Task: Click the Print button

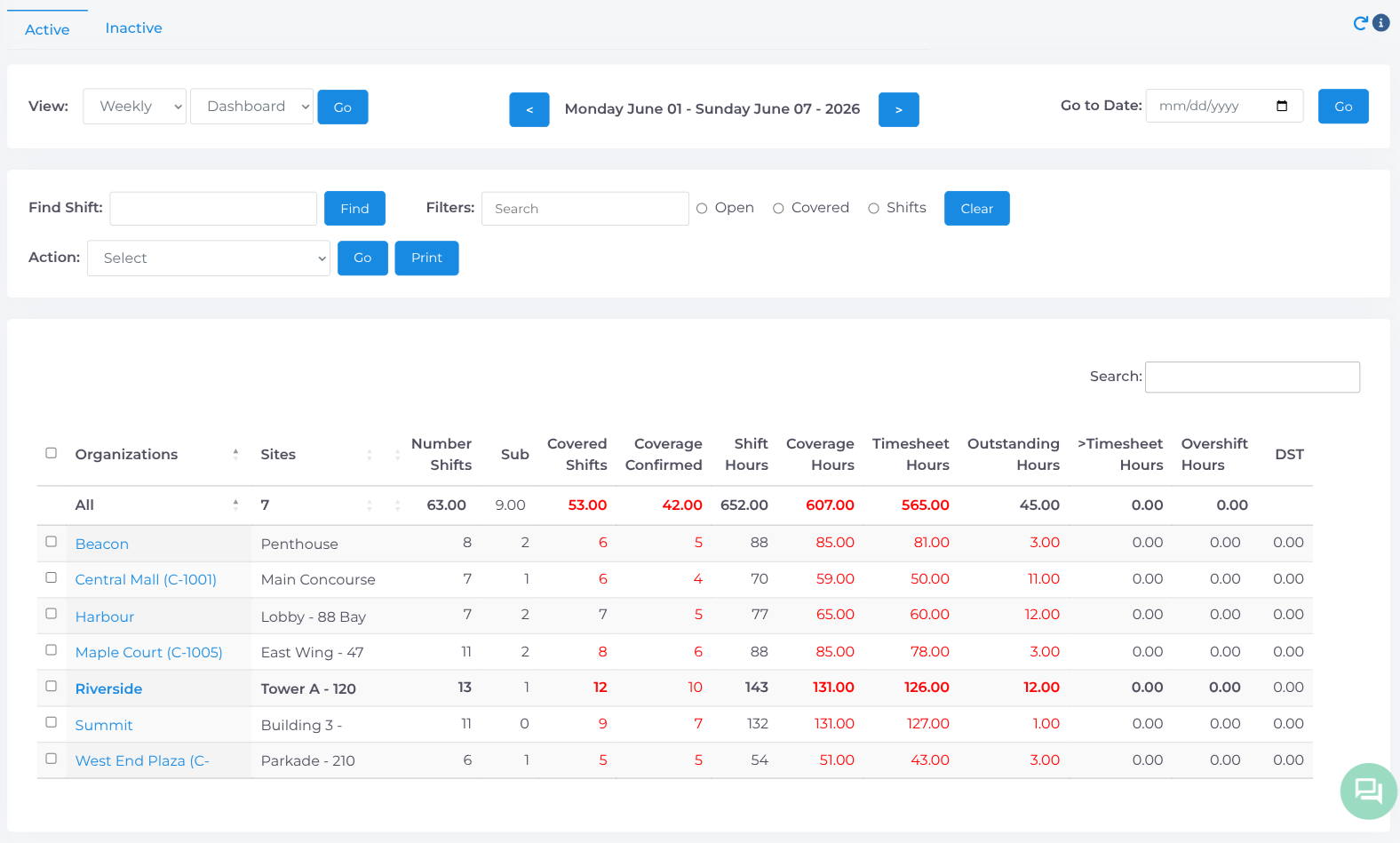Action: coord(426,258)
